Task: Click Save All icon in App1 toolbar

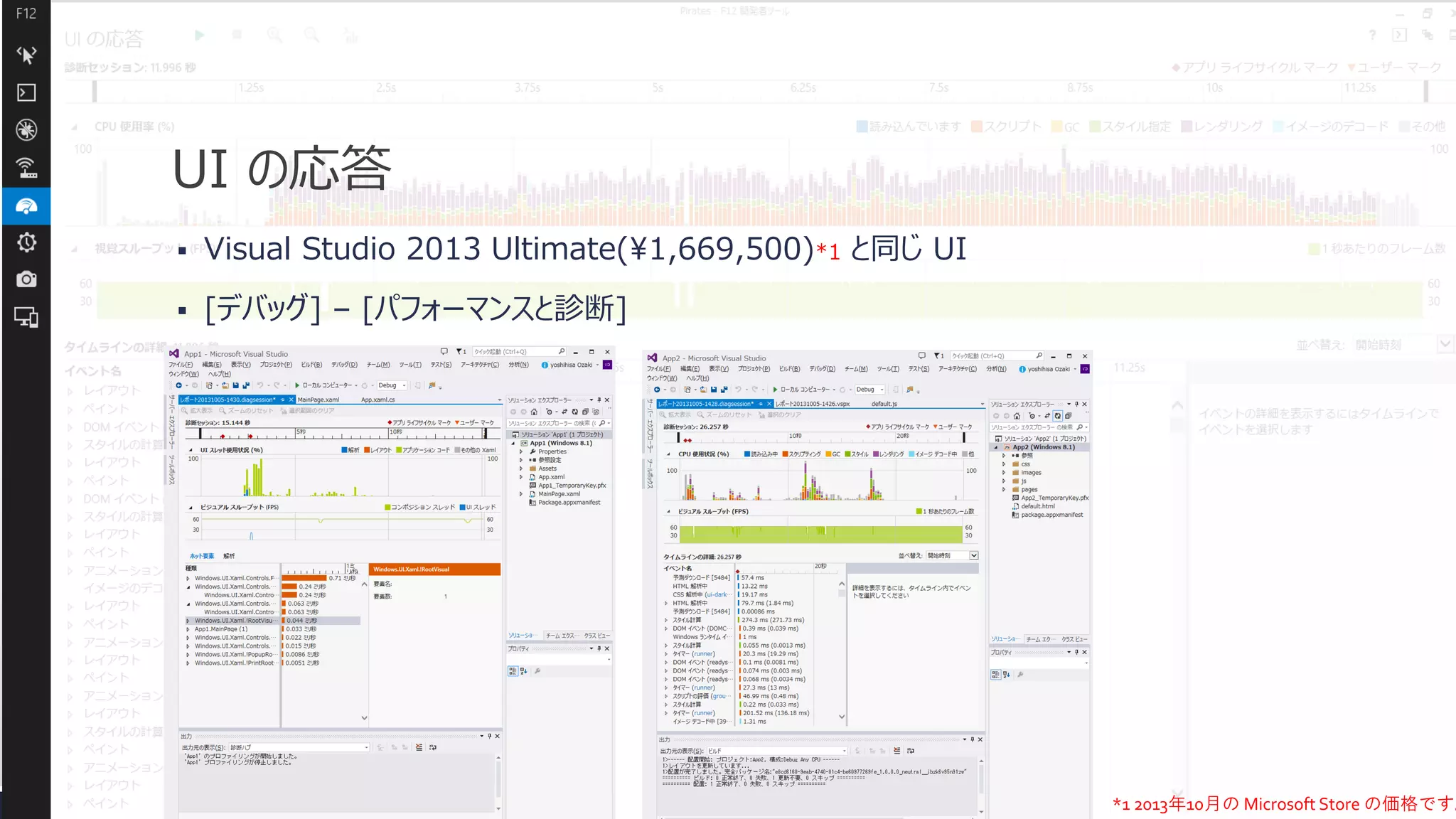Action: click(245, 385)
